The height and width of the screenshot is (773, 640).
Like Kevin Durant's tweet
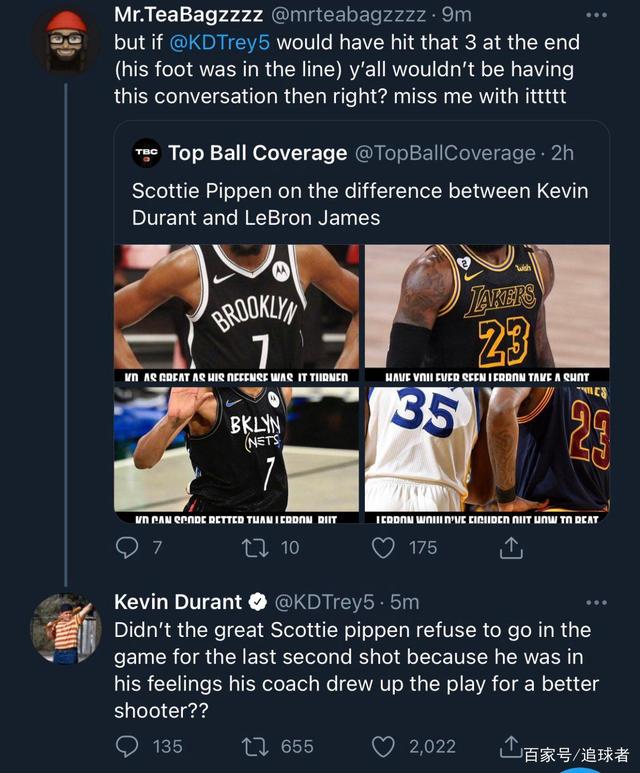[385, 746]
